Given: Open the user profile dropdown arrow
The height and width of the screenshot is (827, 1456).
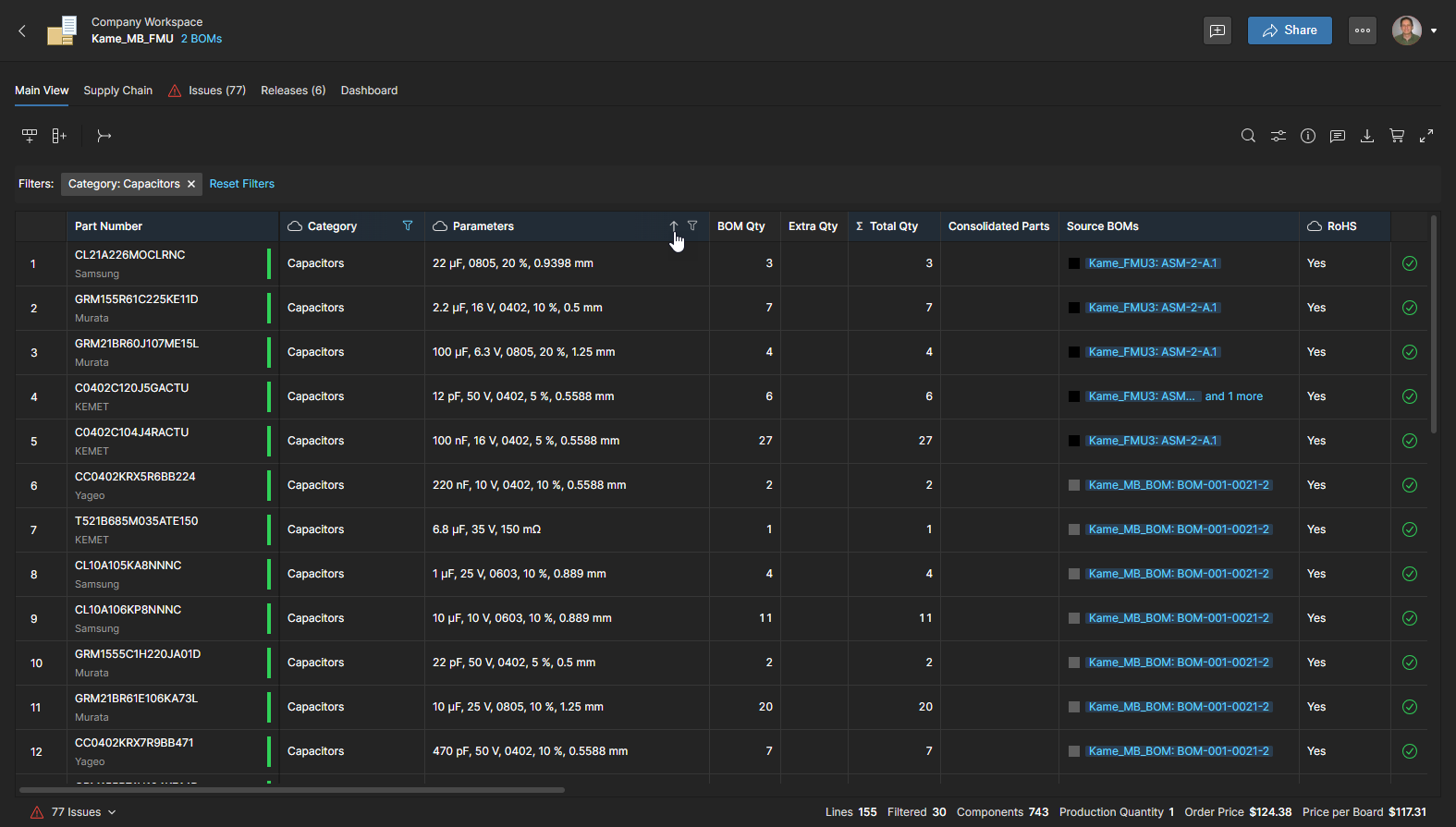Looking at the screenshot, I should [1434, 30].
